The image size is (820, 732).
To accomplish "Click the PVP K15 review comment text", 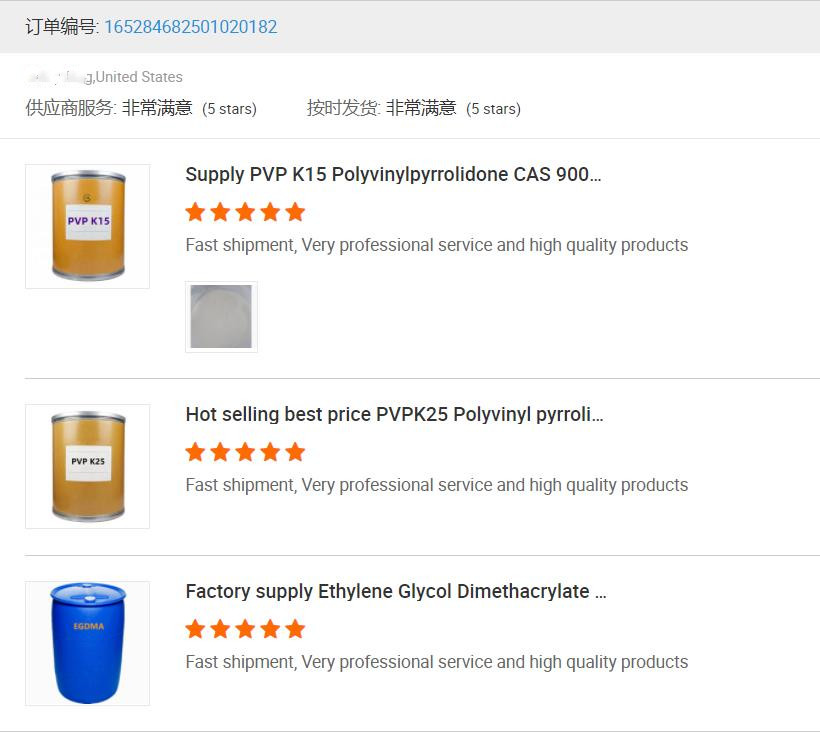I will click(436, 245).
